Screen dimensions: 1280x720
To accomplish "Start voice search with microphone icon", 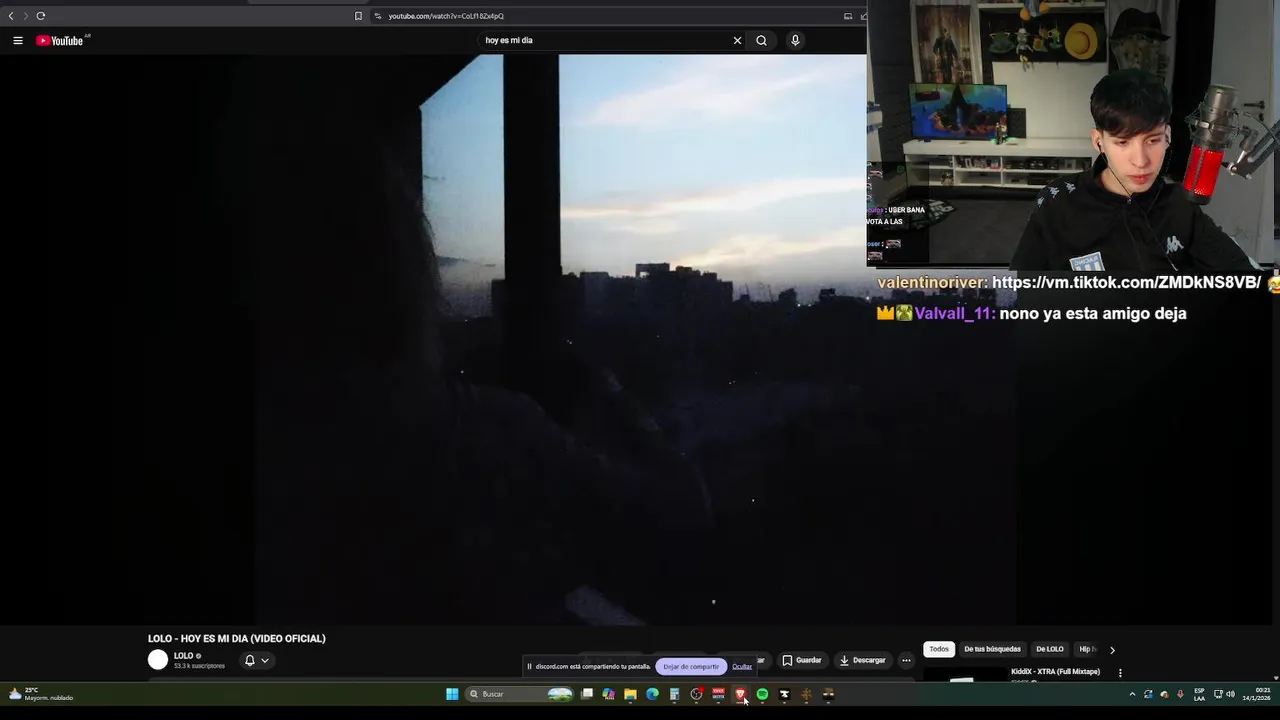I will click(x=795, y=40).
